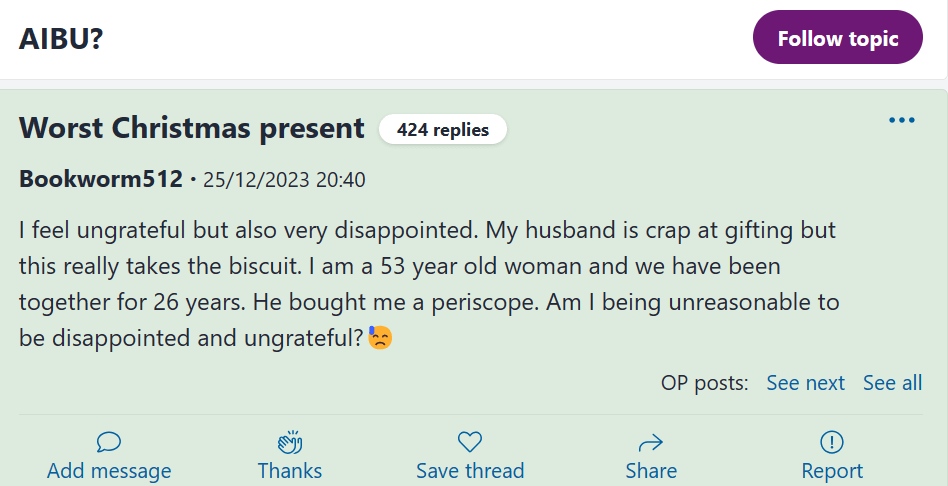This screenshot has height=486, width=948.
Task: Open the Bookworm512 user profile
Action: pyautogui.click(x=100, y=180)
